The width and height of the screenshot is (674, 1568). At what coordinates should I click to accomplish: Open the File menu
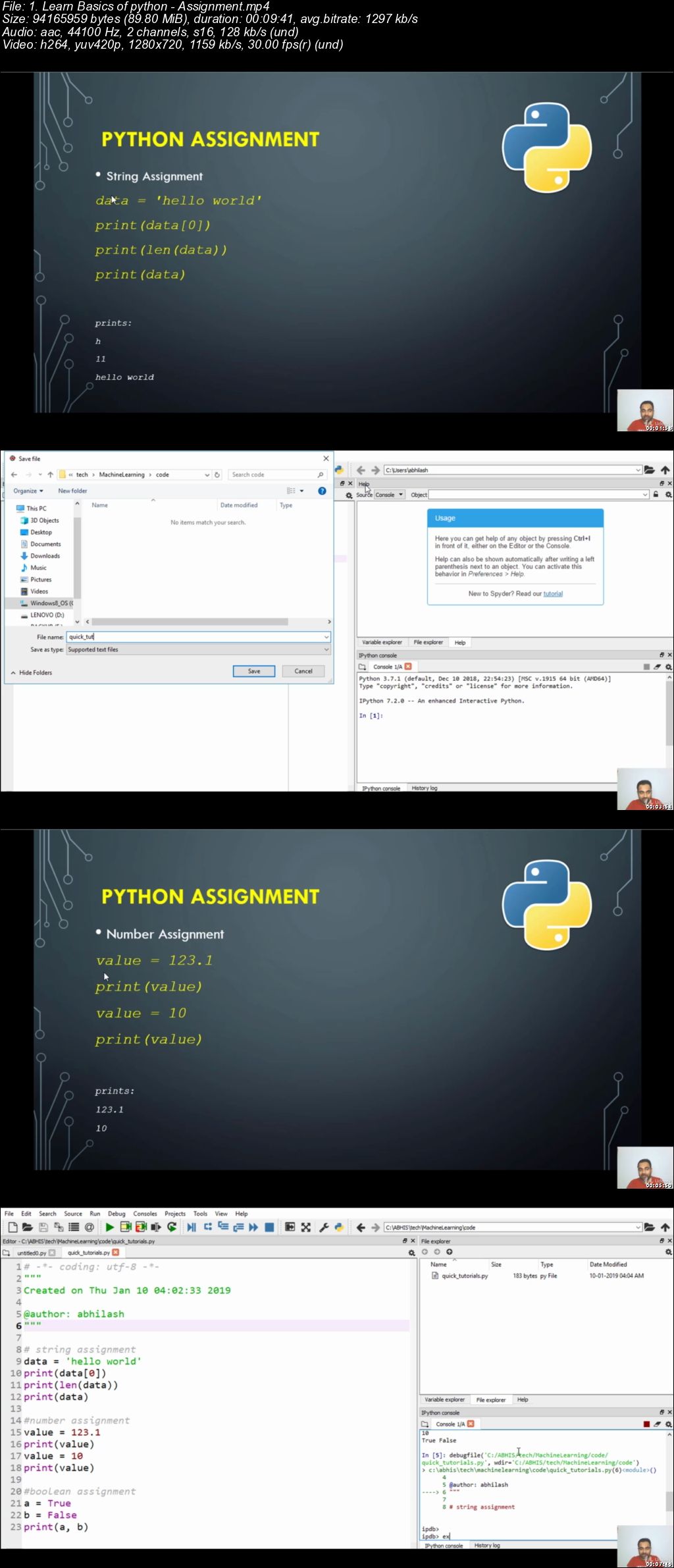click(x=9, y=1214)
